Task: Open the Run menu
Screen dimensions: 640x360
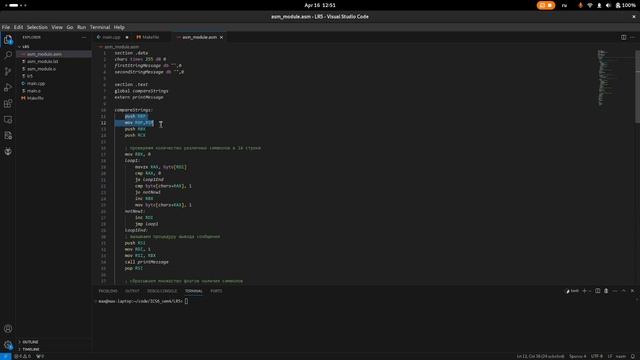Action: (81, 27)
